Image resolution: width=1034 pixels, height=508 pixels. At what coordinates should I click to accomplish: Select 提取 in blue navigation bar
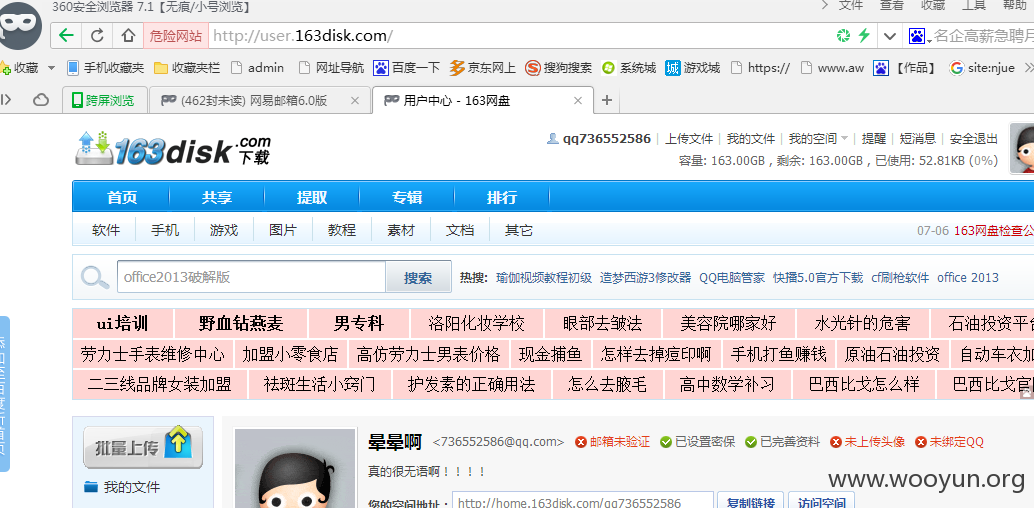point(312,197)
